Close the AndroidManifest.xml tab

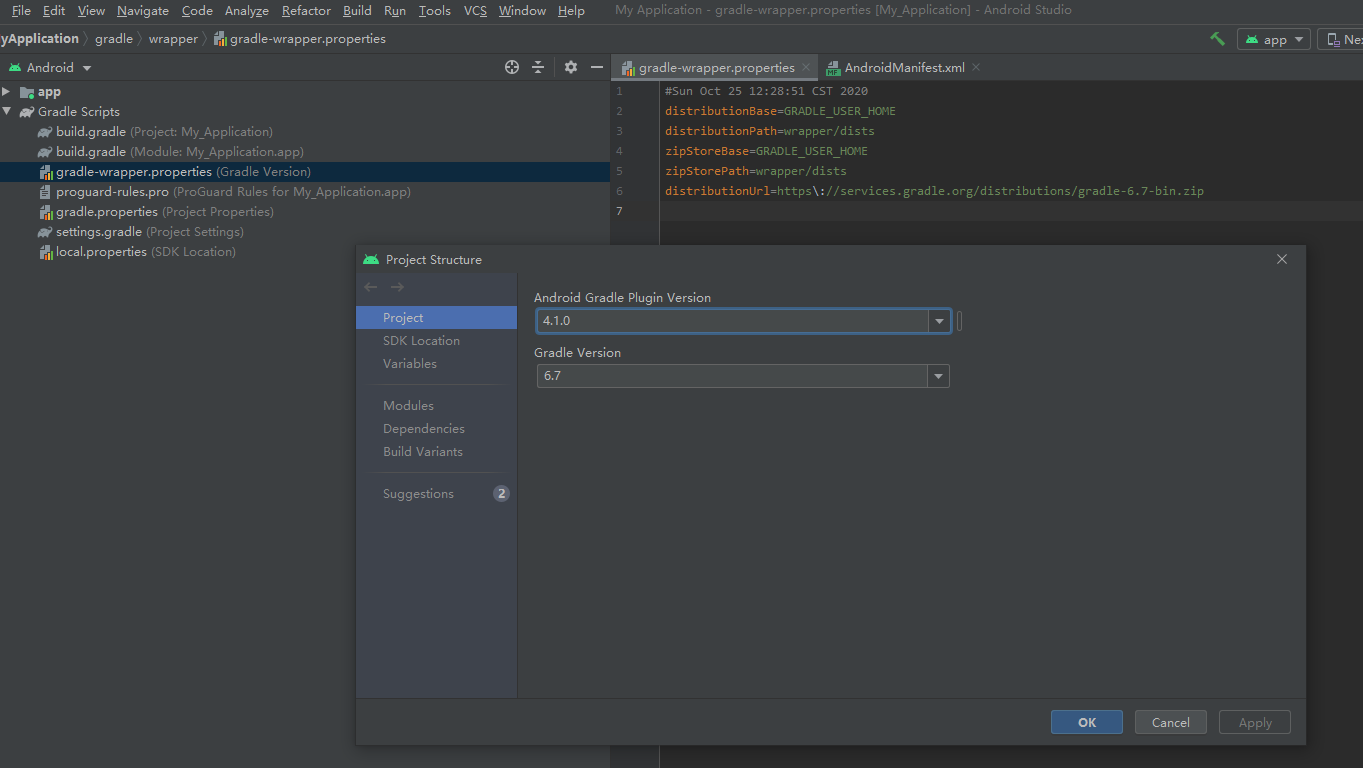pyautogui.click(x=976, y=67)
